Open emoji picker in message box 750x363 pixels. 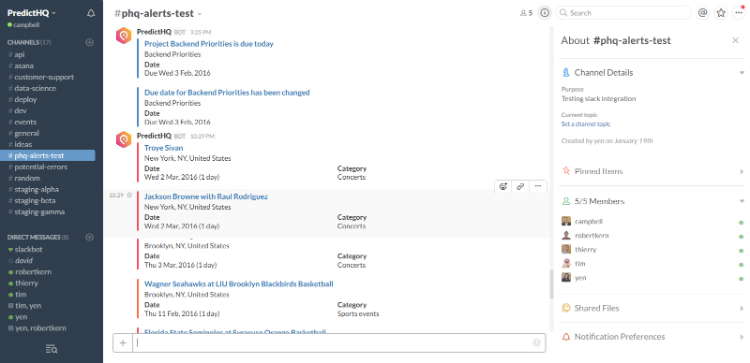537,342
